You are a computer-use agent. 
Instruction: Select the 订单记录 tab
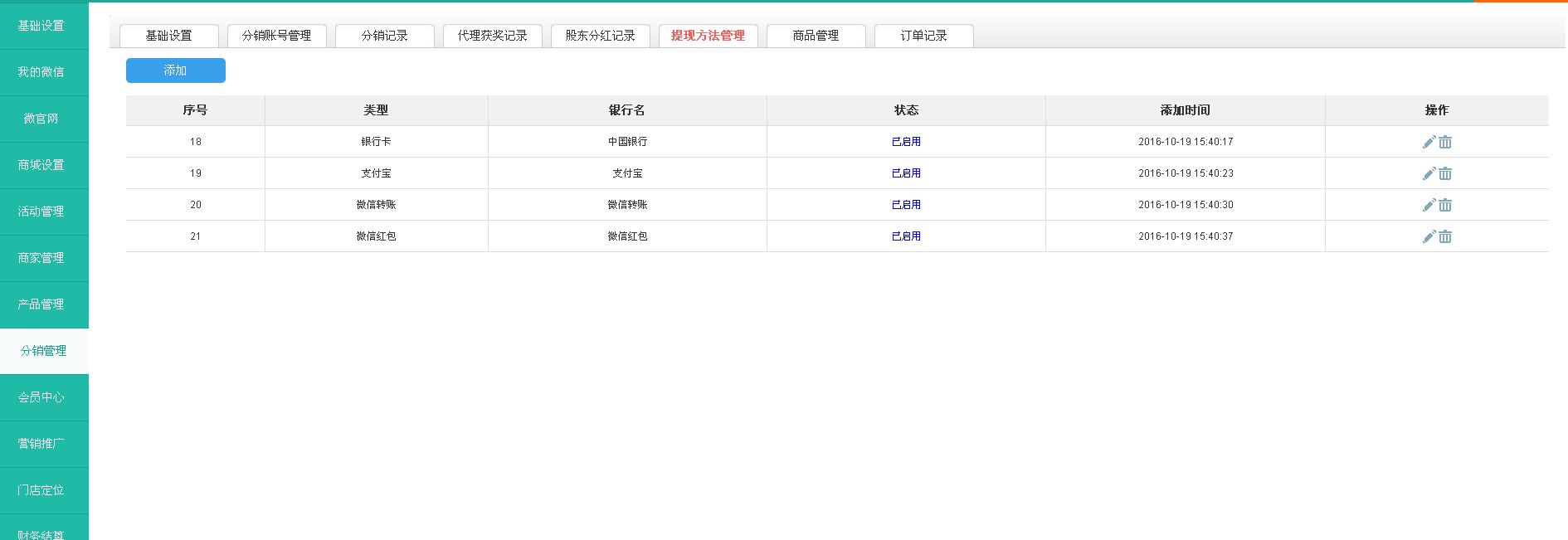[x=923, y=36]
